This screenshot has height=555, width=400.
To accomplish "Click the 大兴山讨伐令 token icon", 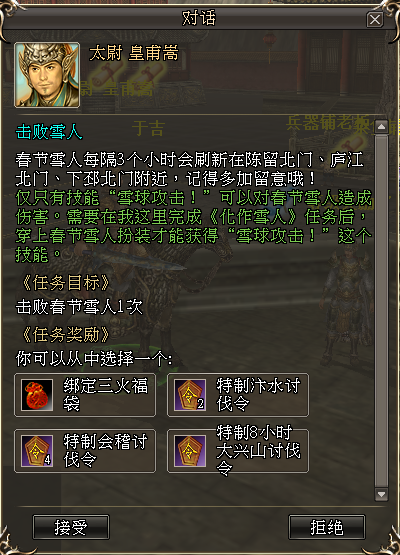I will tap(190, 451).
